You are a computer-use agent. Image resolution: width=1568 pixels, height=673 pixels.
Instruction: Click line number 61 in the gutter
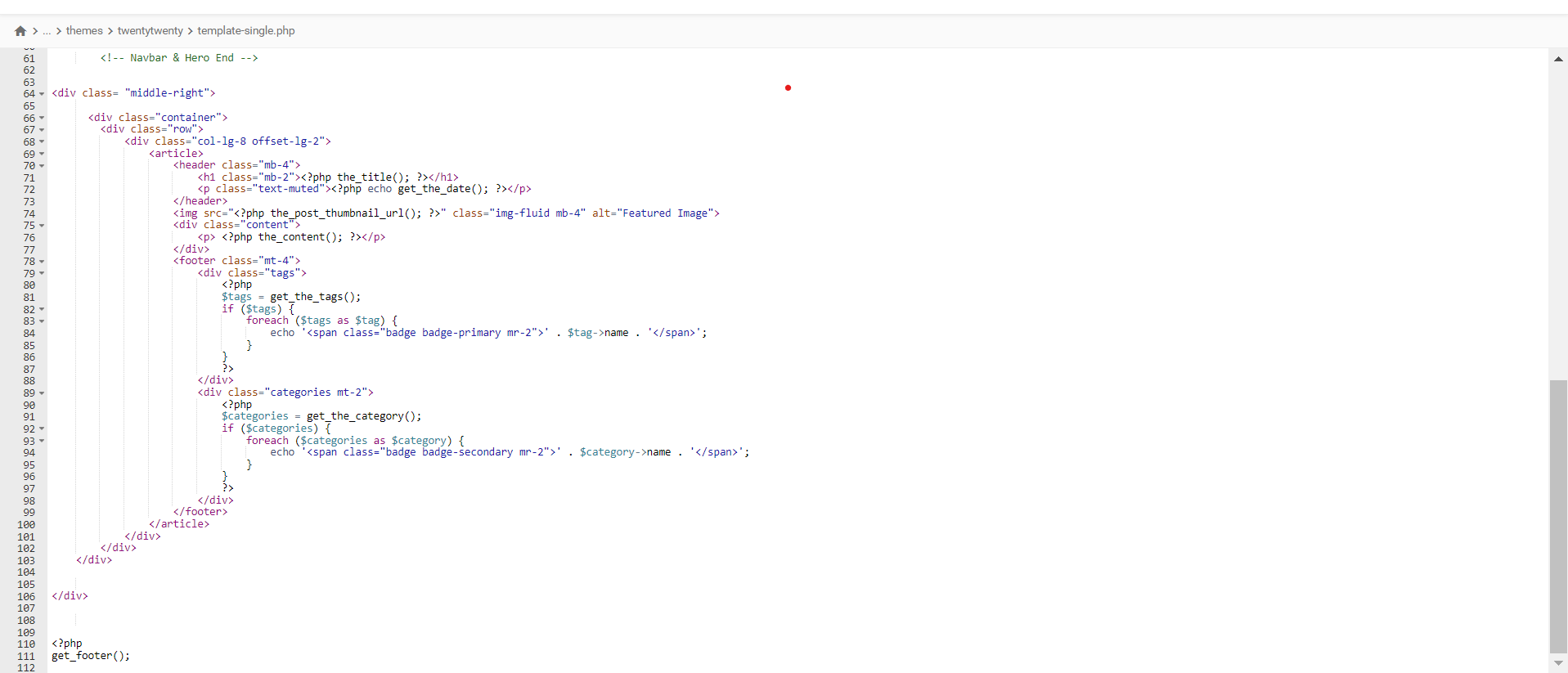click(x=29, y=58)
